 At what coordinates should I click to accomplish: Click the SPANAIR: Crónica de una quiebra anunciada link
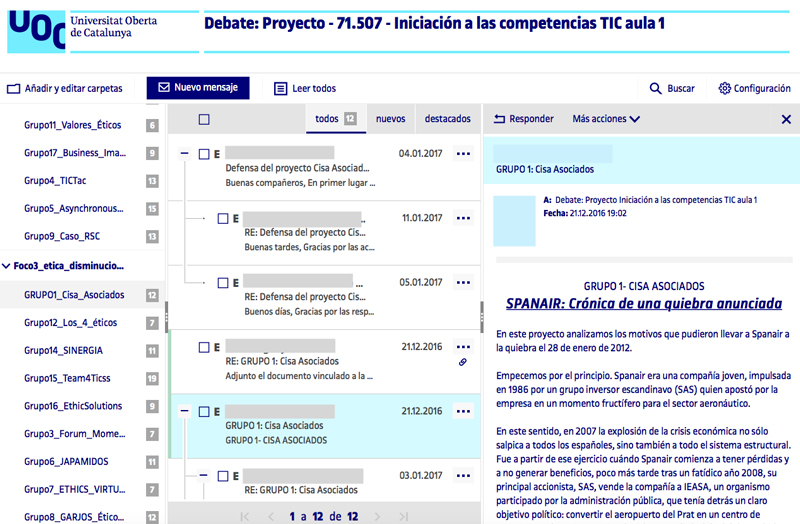[644, 304]
